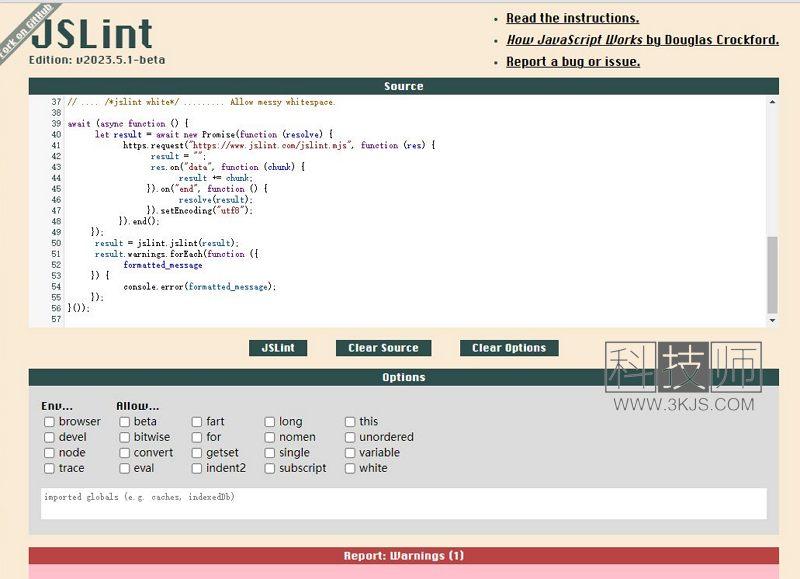Screen dimensions: 800x579
Task: Click the source editor scrollbar thumb
Action: pos(772,274)
